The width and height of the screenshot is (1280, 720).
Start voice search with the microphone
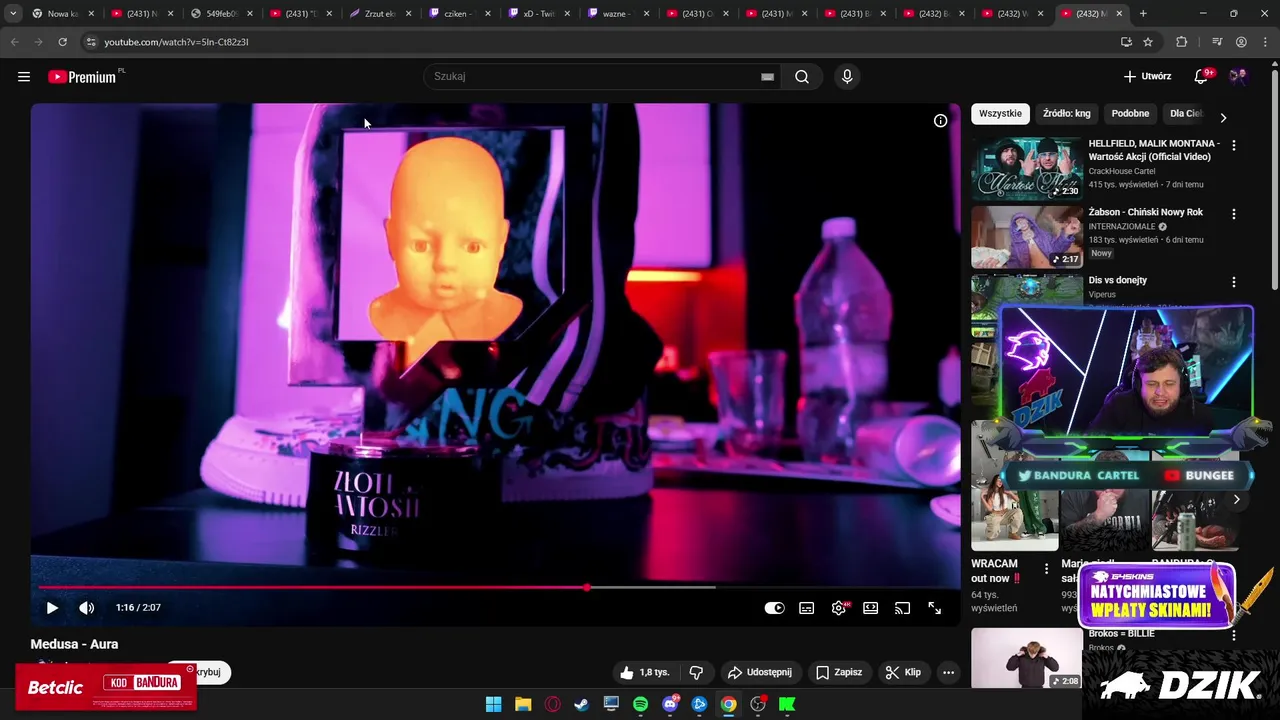847,77
